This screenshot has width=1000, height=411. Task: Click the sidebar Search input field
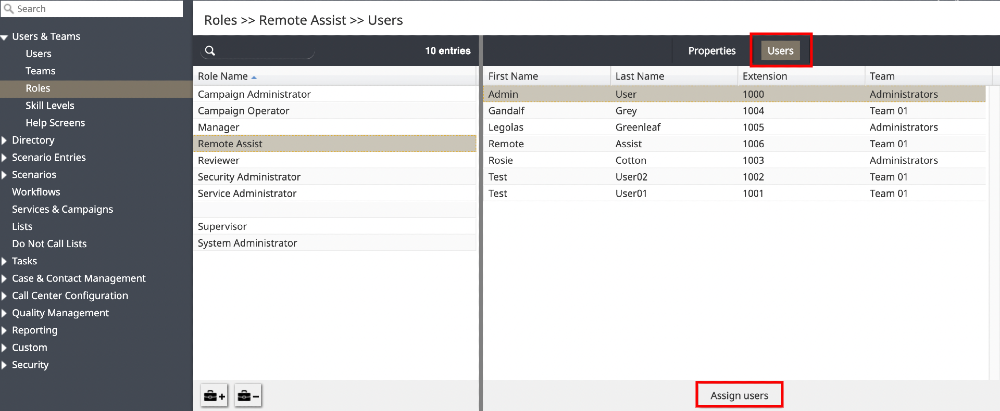click(98, 9)
